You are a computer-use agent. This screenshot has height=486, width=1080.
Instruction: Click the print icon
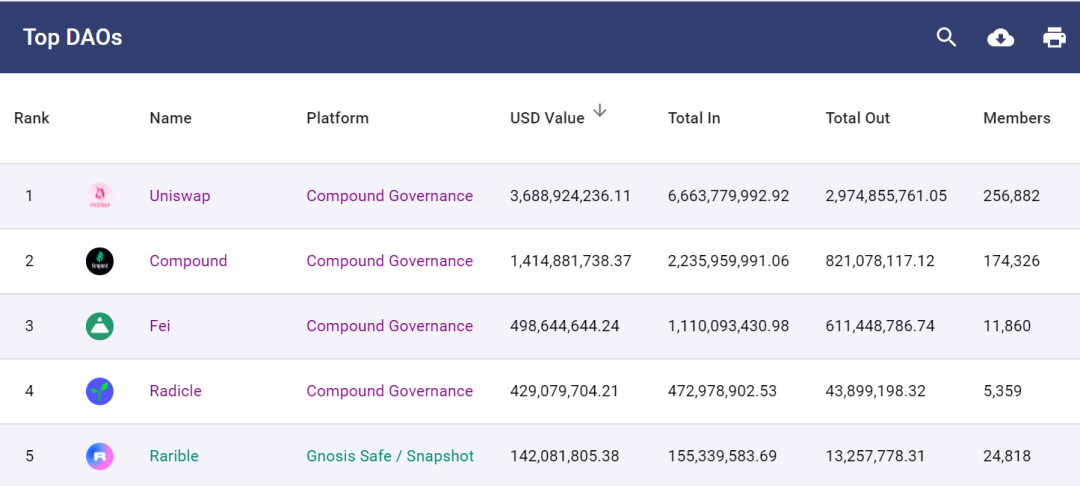(1054, 38)
